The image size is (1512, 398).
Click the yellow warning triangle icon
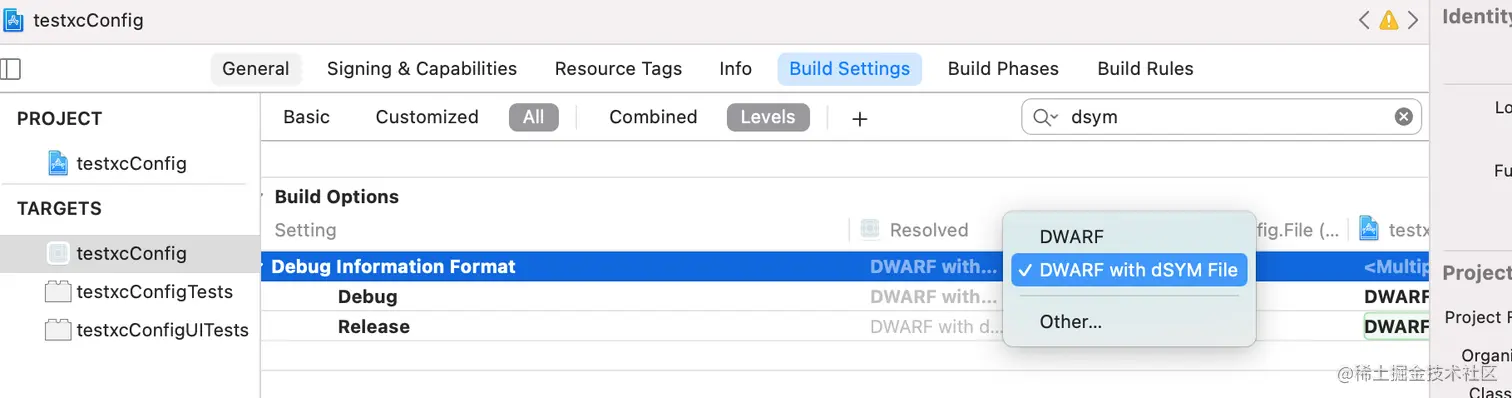[x=1388, y=20]
